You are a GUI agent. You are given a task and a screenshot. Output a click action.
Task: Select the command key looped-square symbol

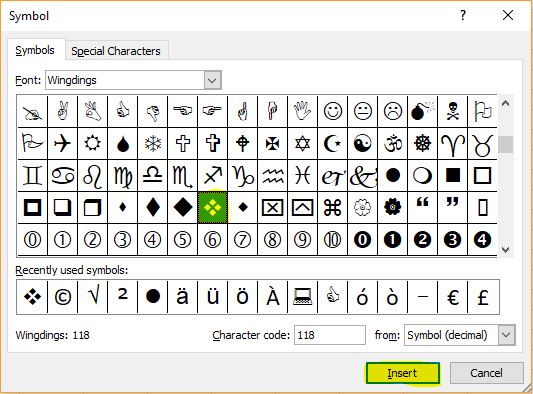pyautogui.click(x=332, y=207)
